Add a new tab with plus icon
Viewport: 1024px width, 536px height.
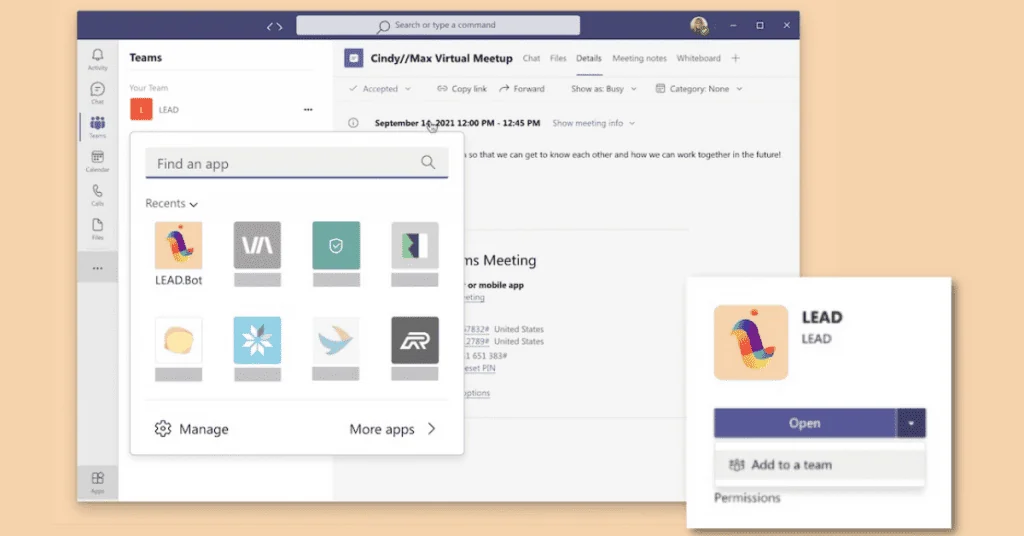click(x=735, y=58)
